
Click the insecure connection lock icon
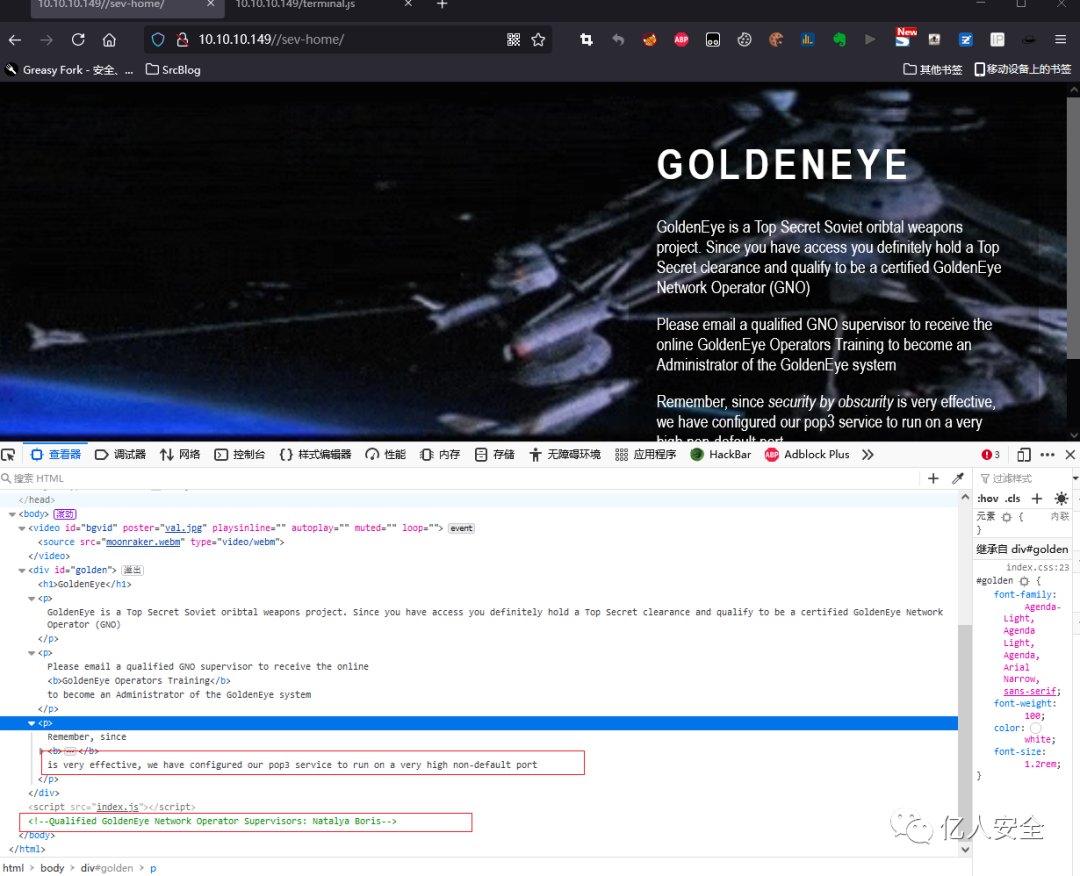[182, 40]
